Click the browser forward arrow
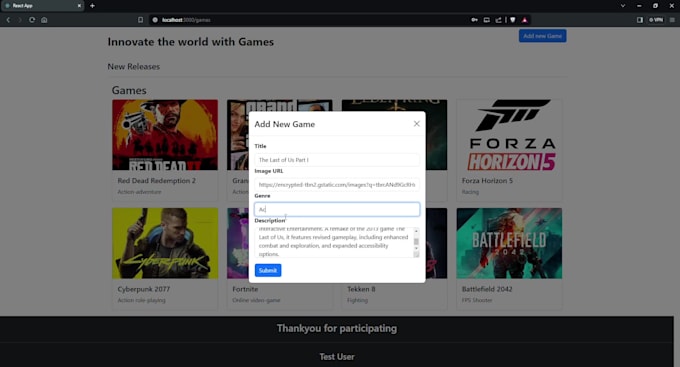This screenshot has height=367, width=680. (x=20, y=20)
